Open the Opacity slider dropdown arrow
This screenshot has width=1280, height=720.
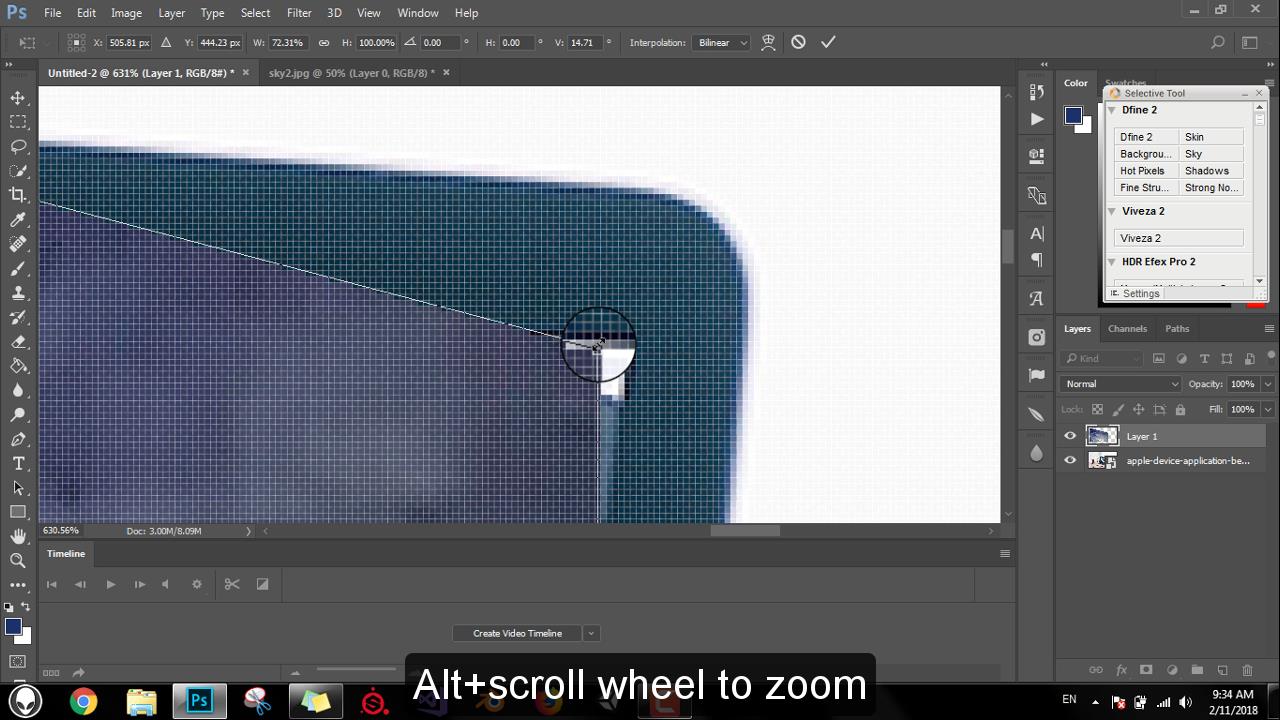[1268, 384]
